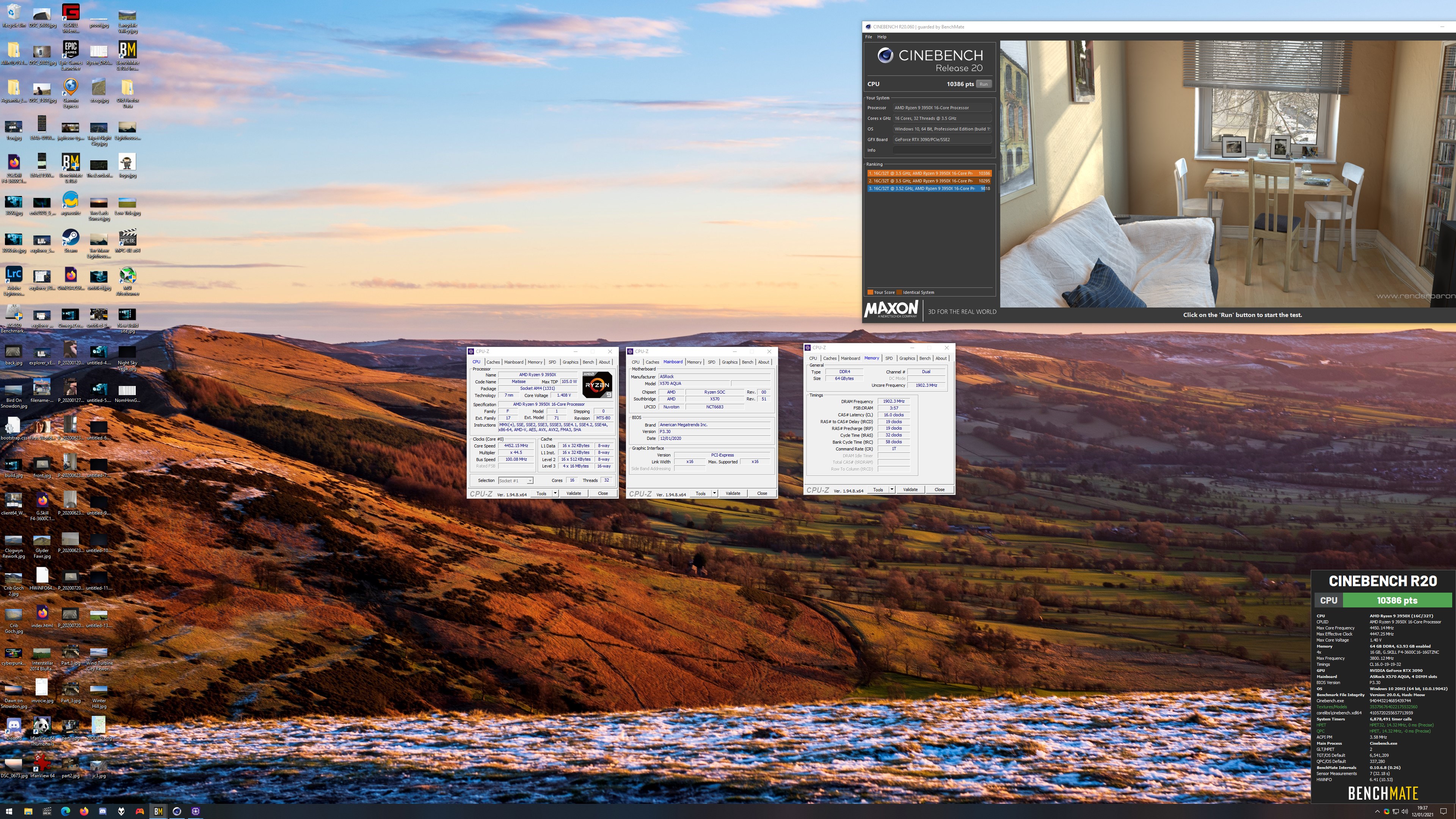
Task: Open the Recycle Bin desktop icon
Action: [x=14, y=16]
